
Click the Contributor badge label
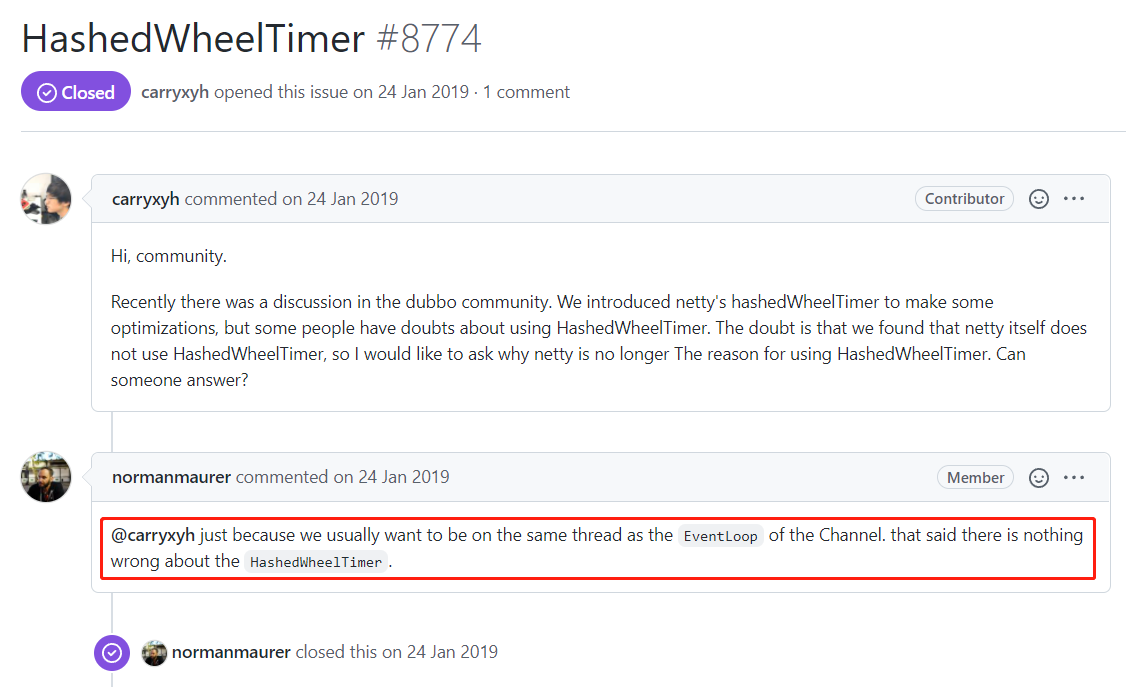964,199
